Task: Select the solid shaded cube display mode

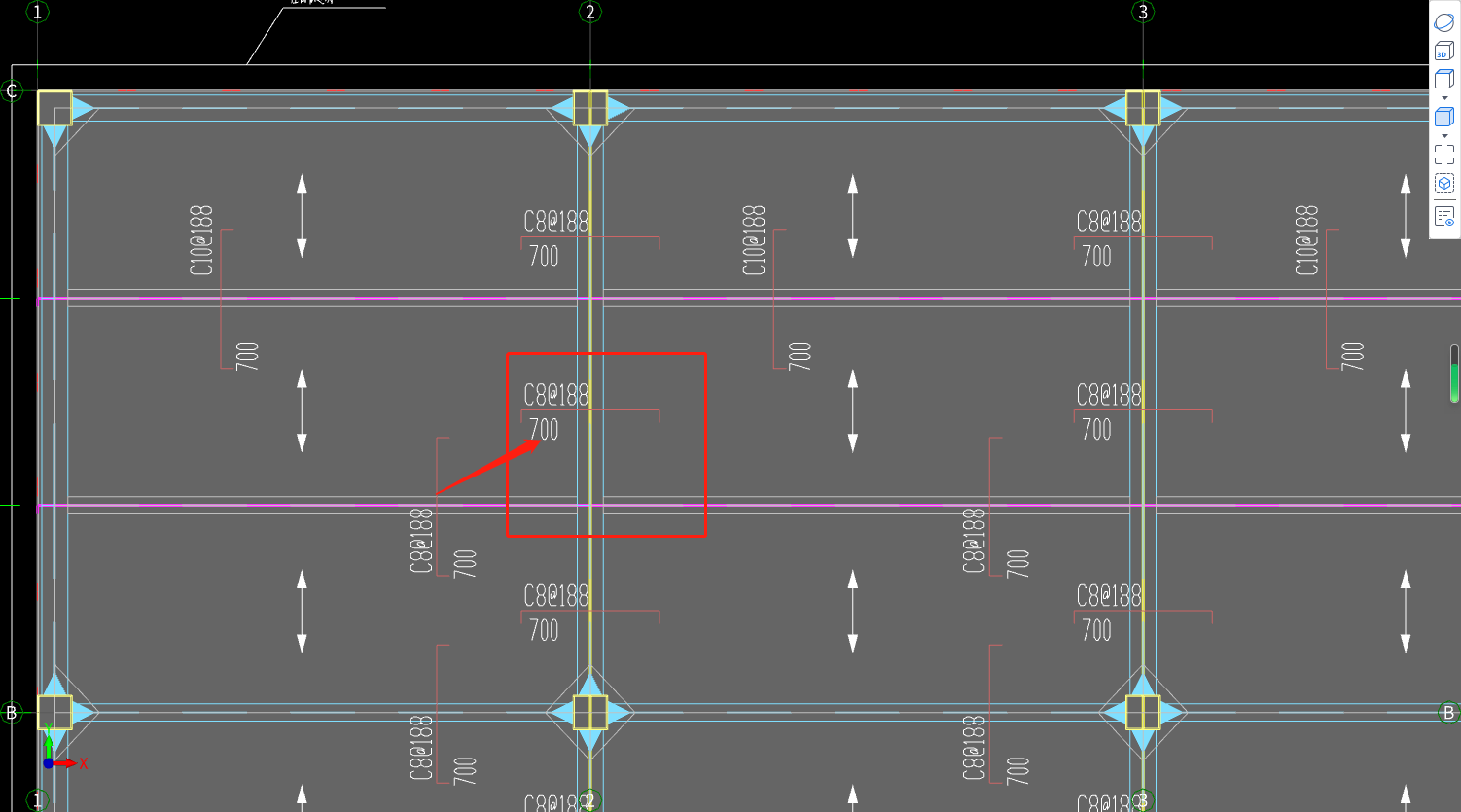Action: [1443, 117]
